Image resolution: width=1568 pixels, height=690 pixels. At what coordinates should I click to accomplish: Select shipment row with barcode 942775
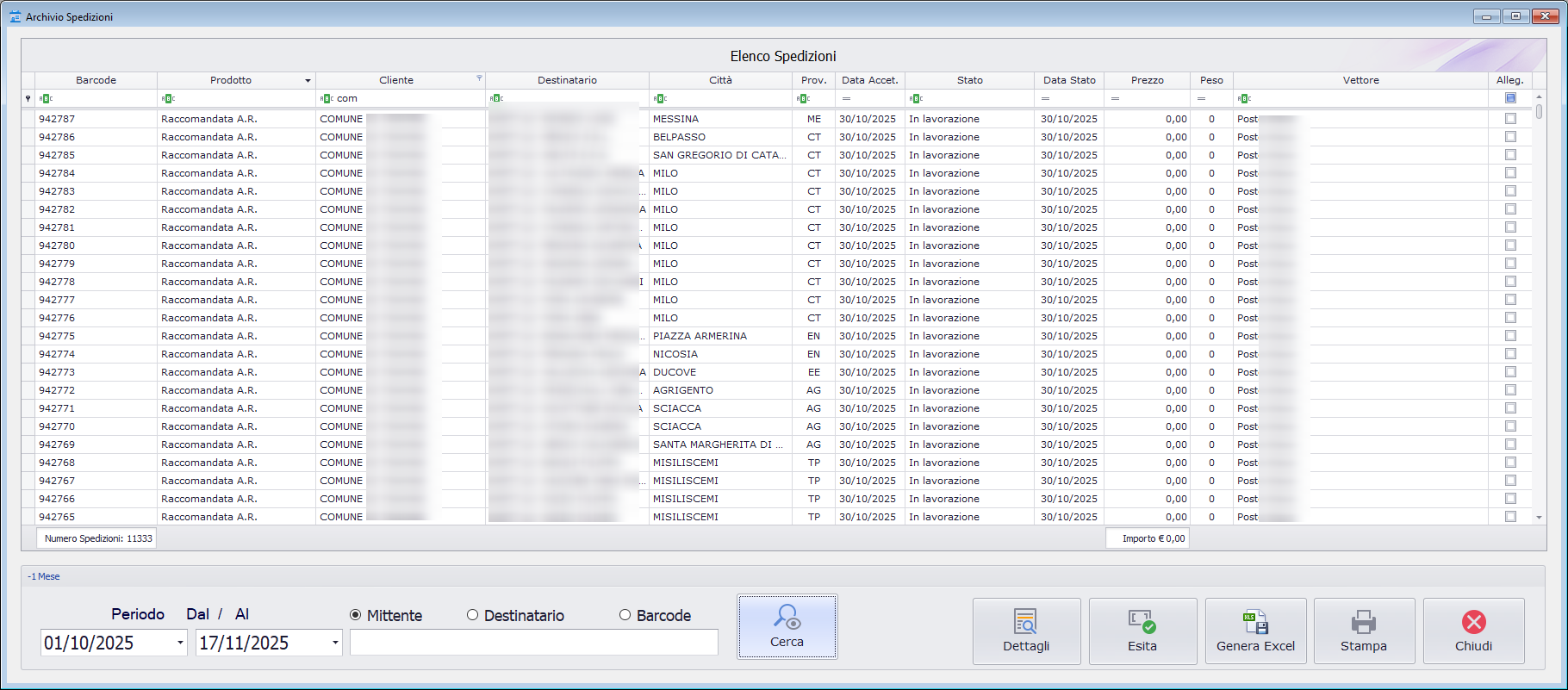point(57,336)
